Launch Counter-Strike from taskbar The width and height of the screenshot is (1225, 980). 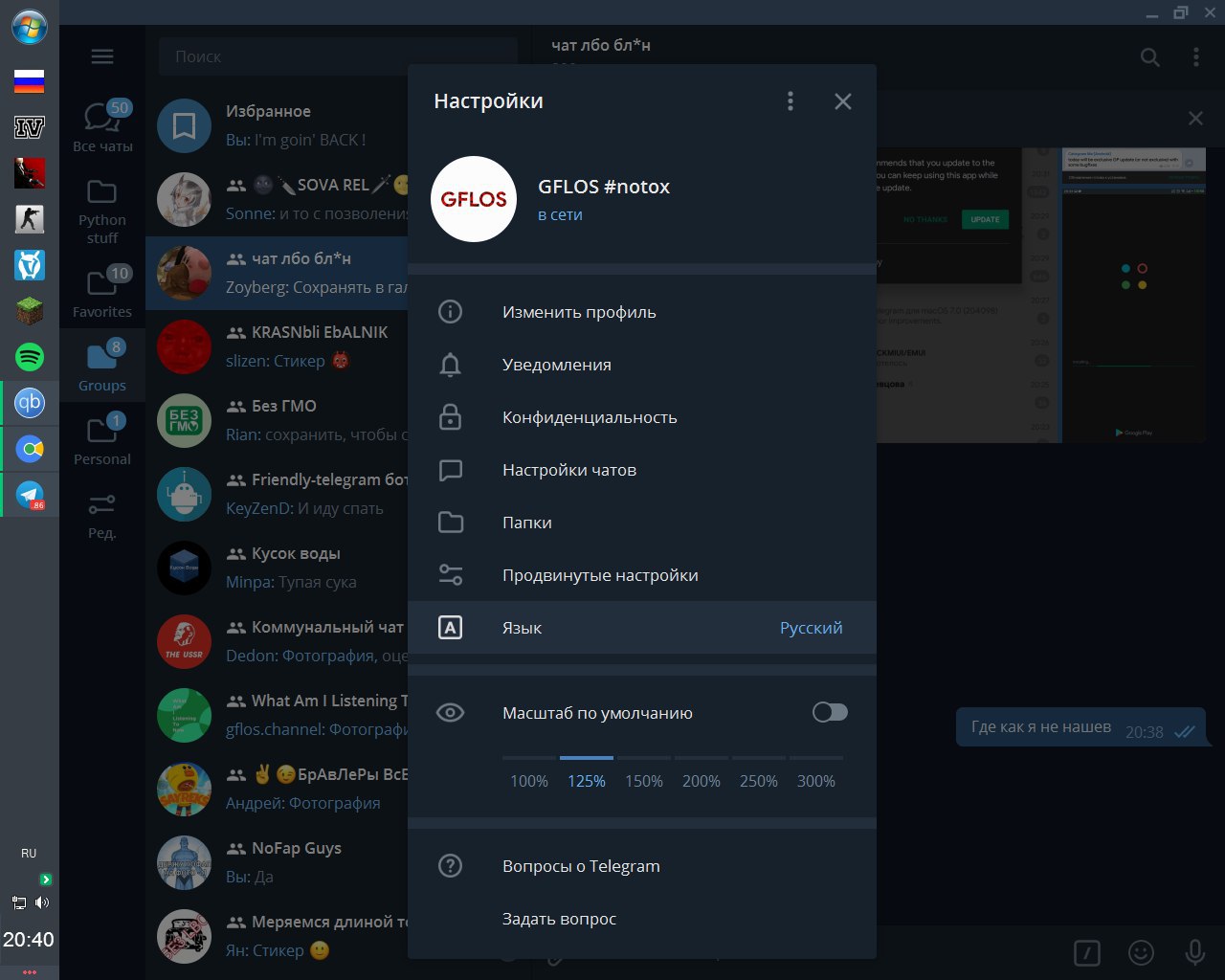click(30, 219)
